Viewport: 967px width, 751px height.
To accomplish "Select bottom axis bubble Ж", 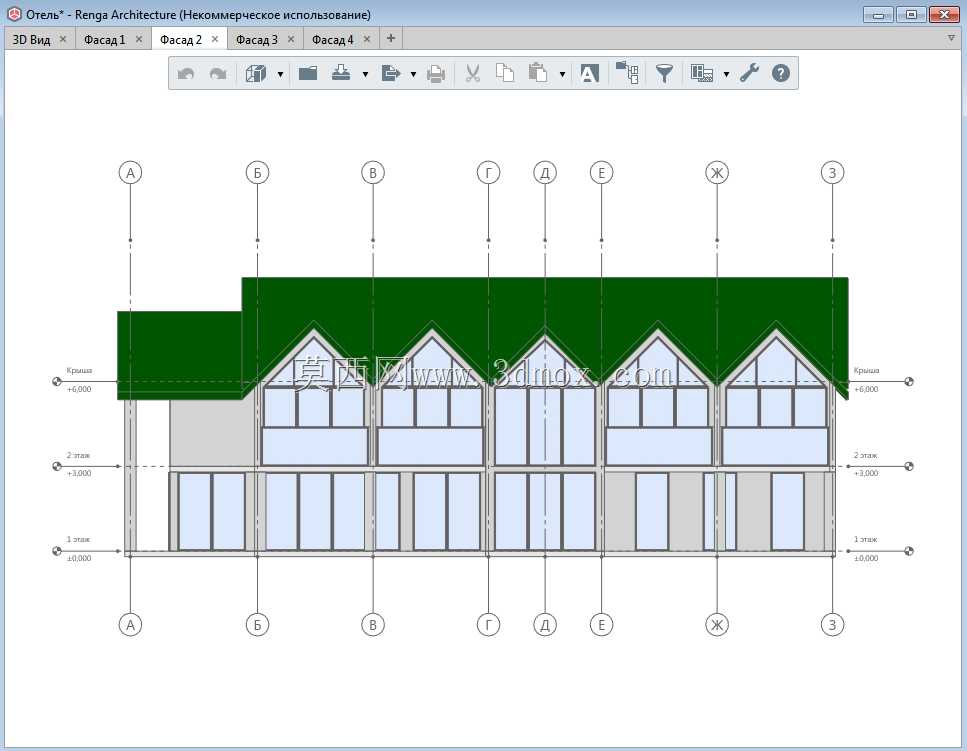I will coord(717,625).
